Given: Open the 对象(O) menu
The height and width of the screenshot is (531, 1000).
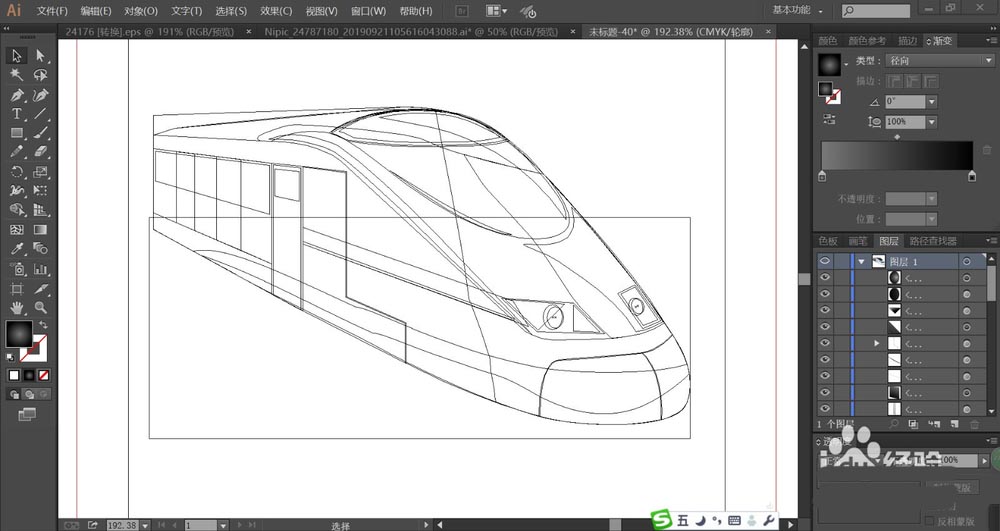Looking at the screenshot, I should pos(141,11).
